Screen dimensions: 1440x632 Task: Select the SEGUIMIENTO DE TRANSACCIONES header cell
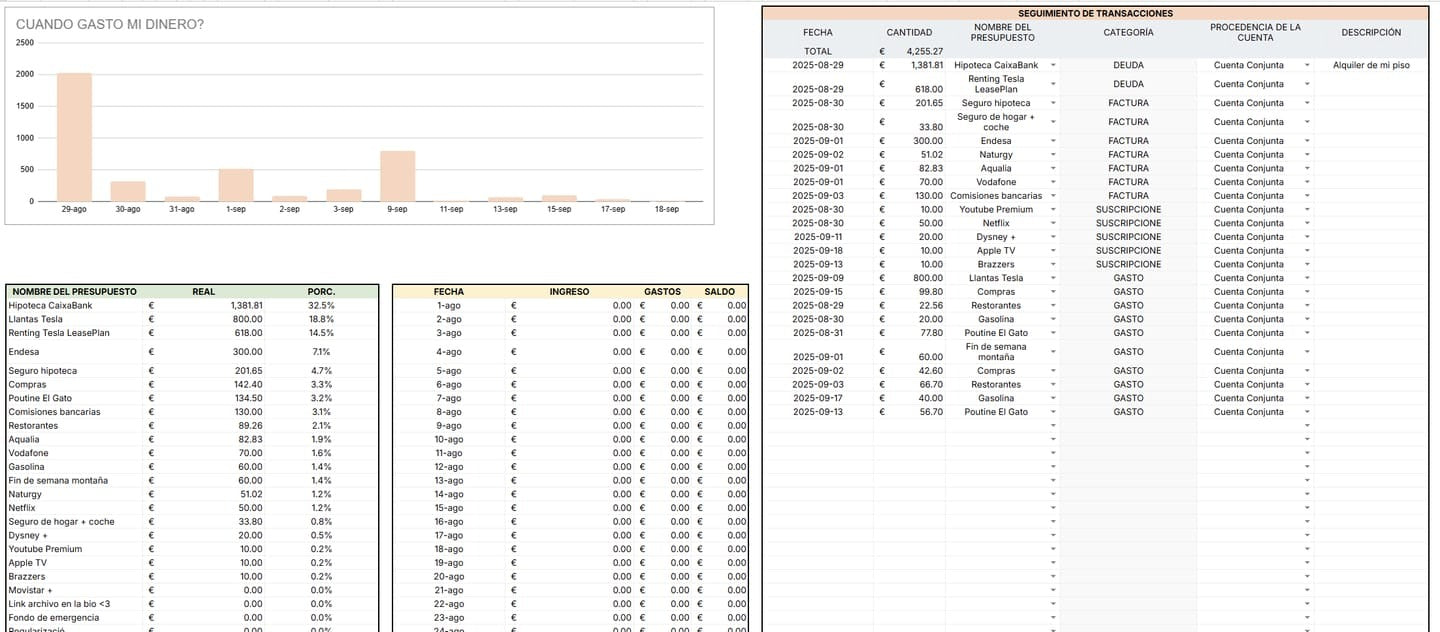[1095, 13]
